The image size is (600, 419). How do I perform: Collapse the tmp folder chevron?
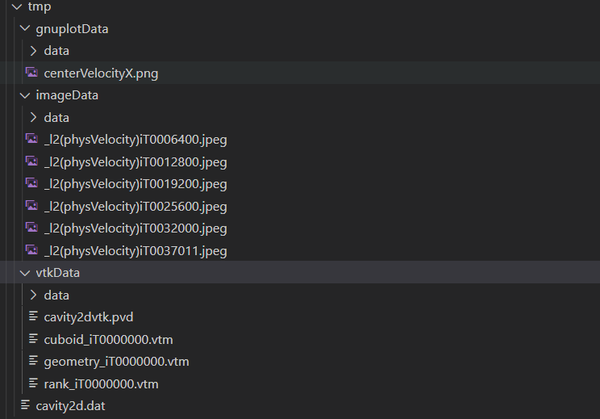click(x=12, y=7)
